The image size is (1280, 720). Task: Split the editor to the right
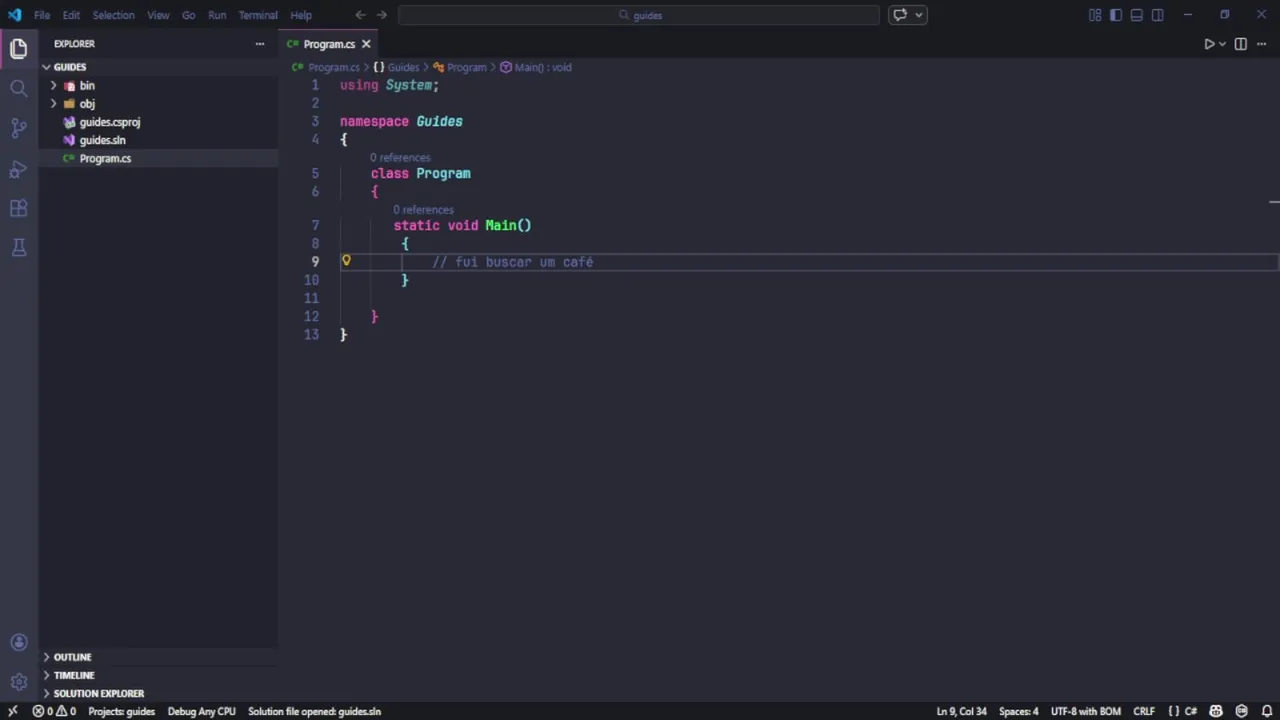(1241, 44)
